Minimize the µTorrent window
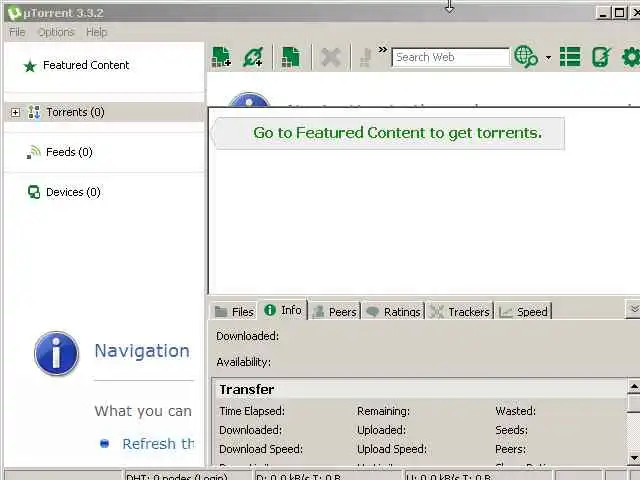The height and width of the screenshot is (480, 640). point(603,13)
